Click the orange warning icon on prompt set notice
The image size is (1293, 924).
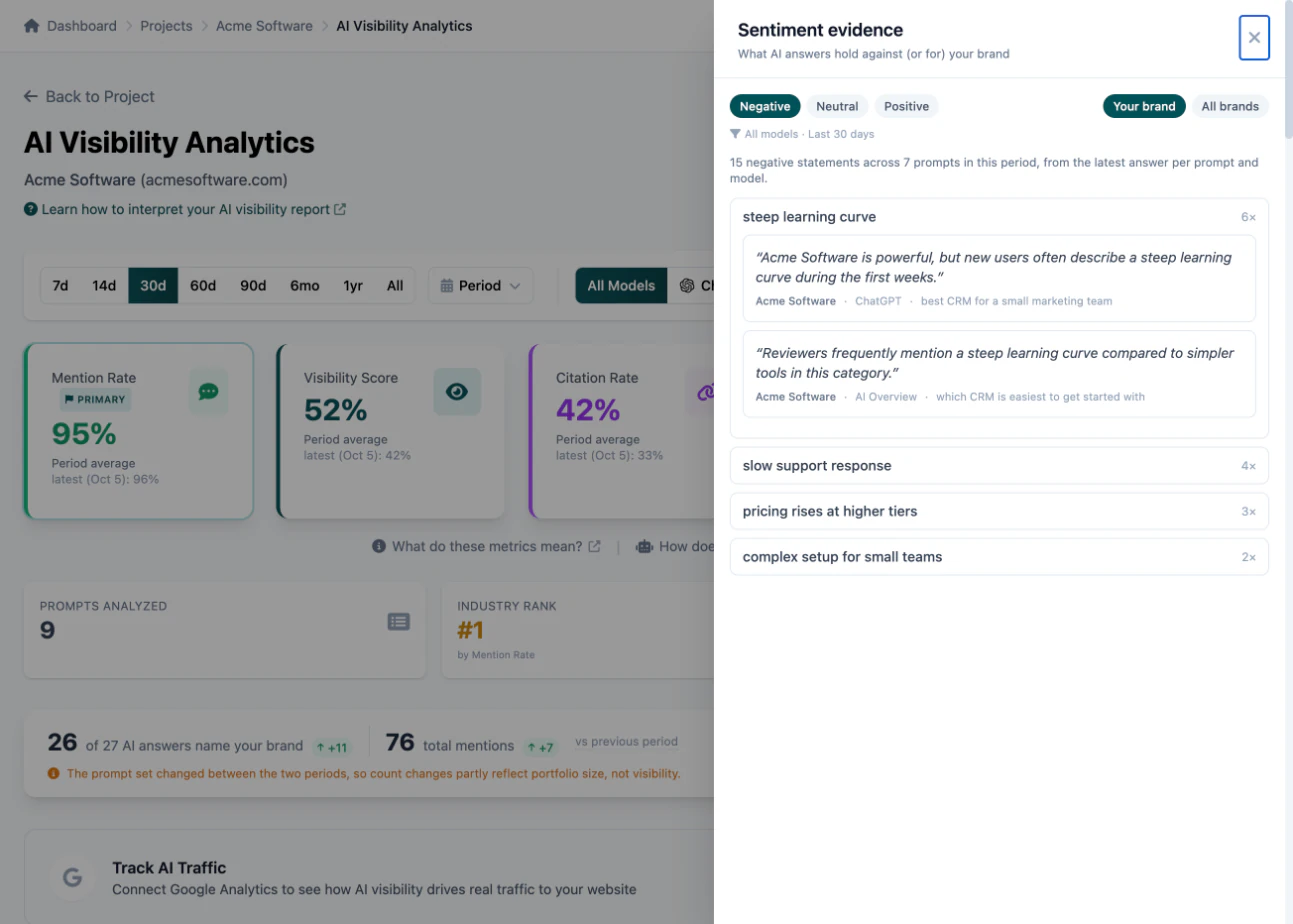click(53, 773)
